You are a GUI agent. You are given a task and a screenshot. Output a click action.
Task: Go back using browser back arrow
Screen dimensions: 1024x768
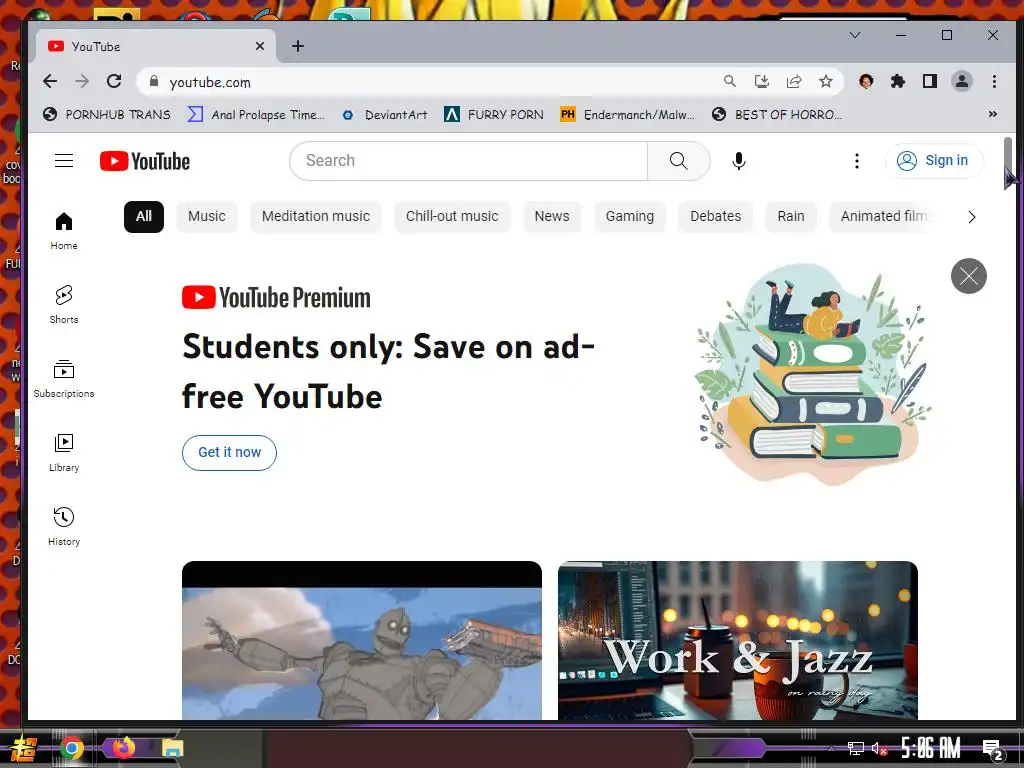tap(50, 82)
